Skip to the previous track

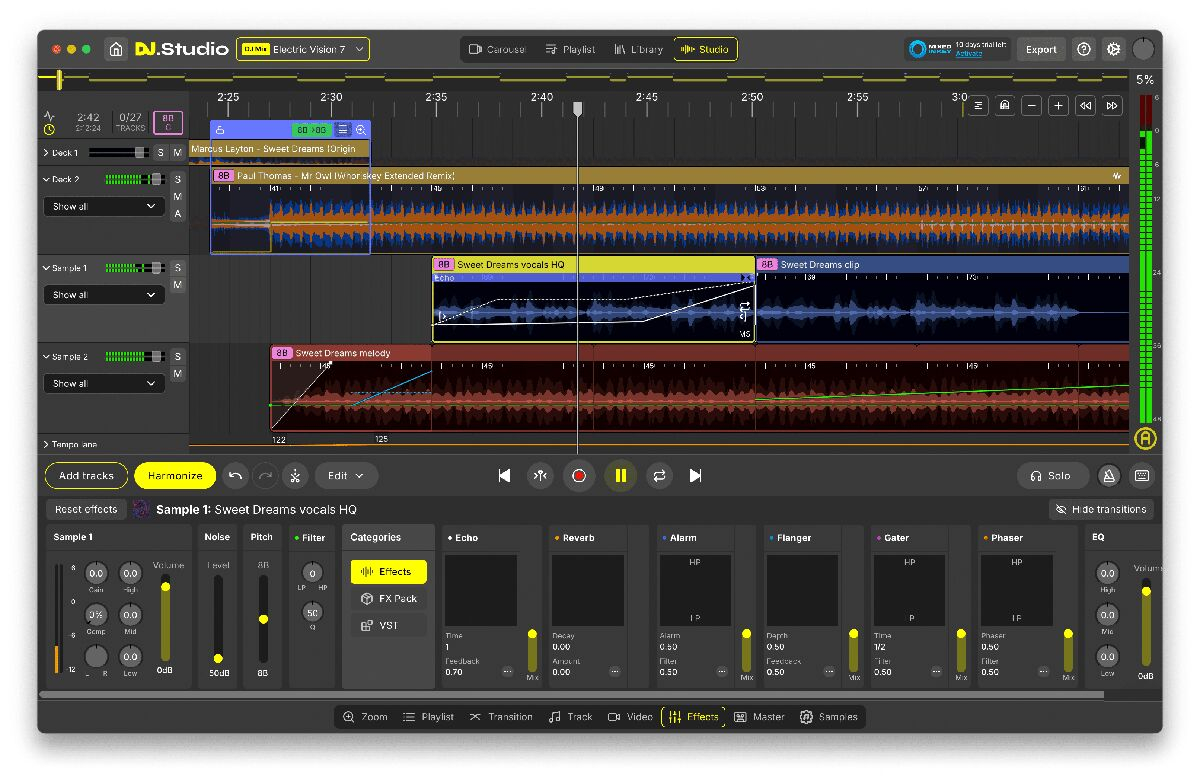pyautogui.click(x=504, y=476)
